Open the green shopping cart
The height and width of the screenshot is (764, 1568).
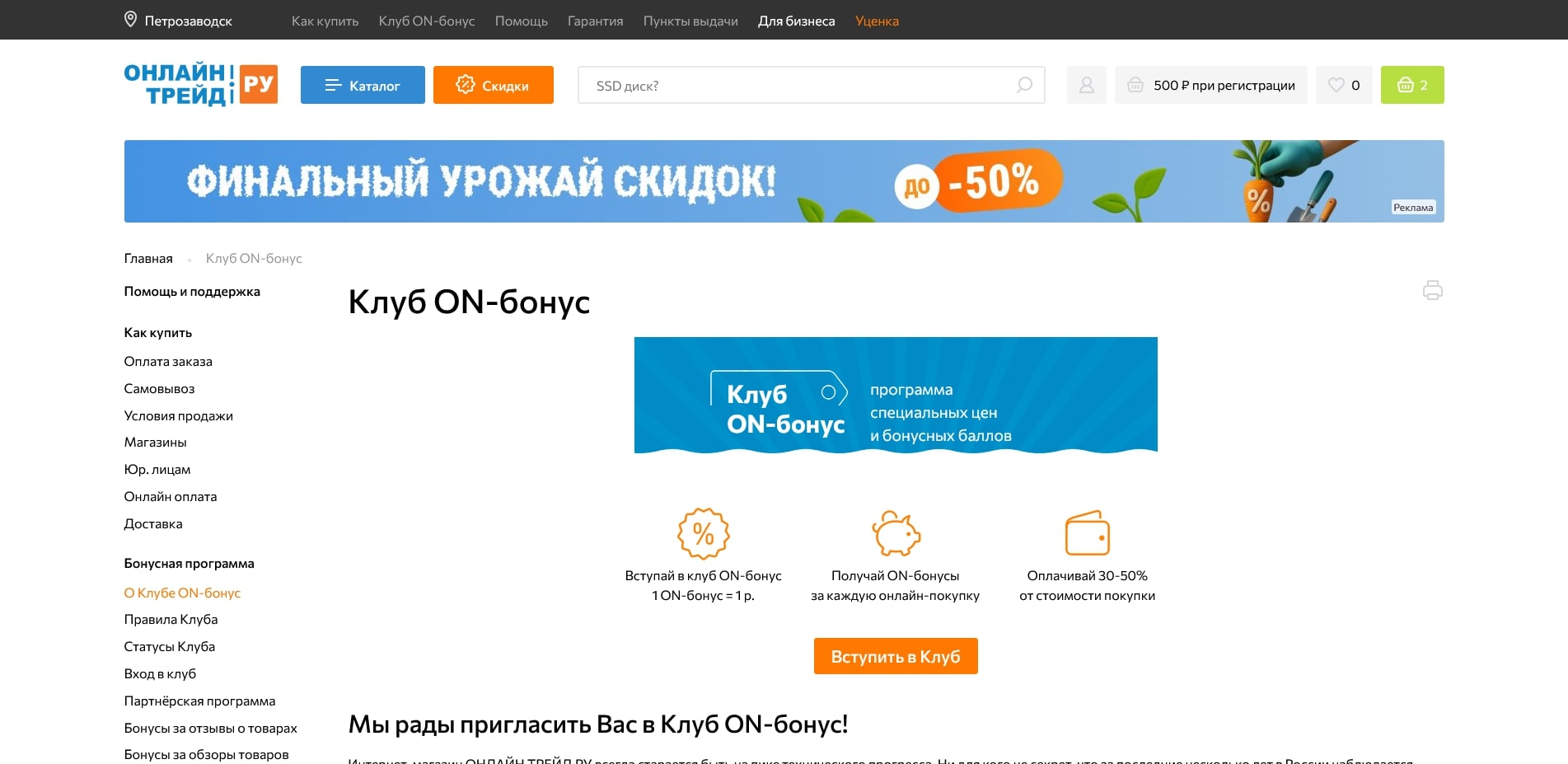point(1411,85)
